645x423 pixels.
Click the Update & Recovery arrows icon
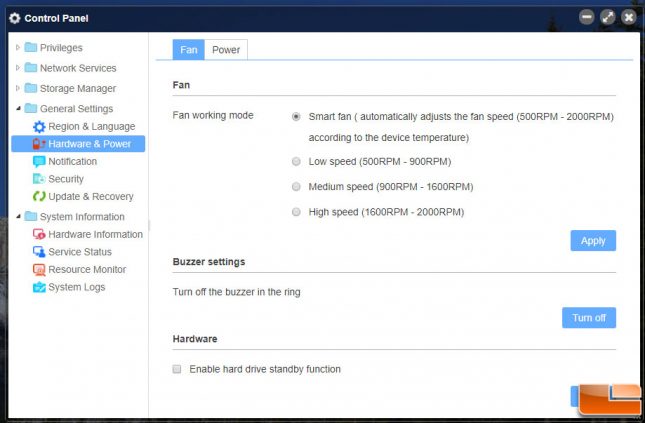(39, 196)
